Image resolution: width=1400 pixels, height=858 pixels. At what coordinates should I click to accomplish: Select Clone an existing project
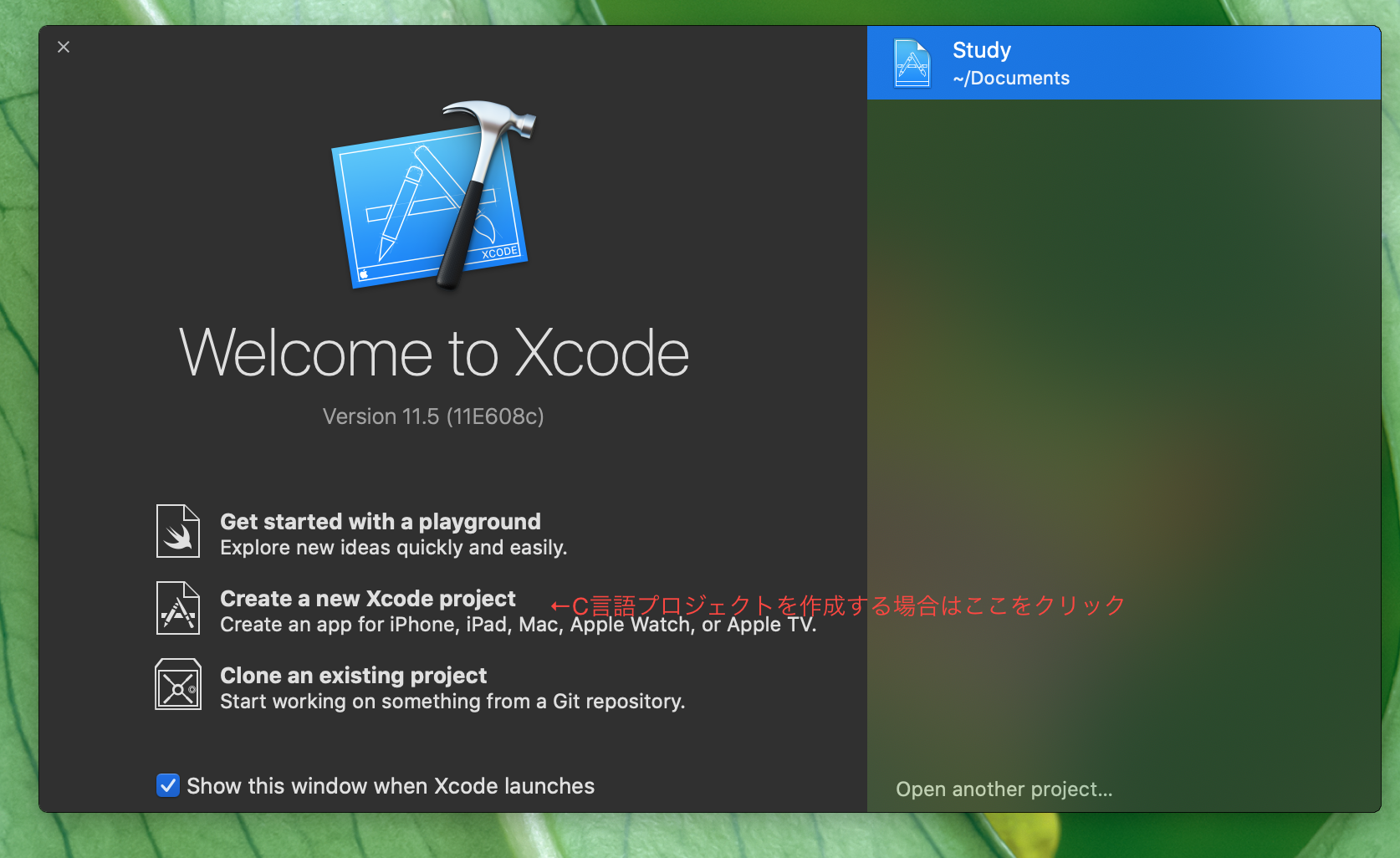tap(353, 675)
